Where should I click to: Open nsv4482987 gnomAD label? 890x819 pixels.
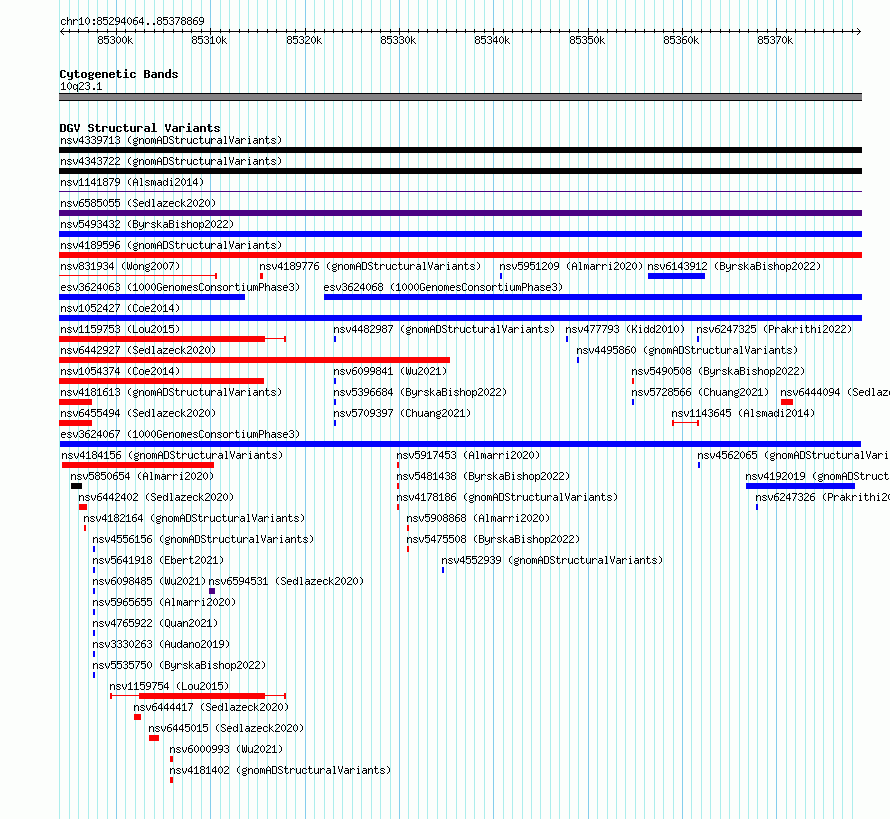(444, 329)
